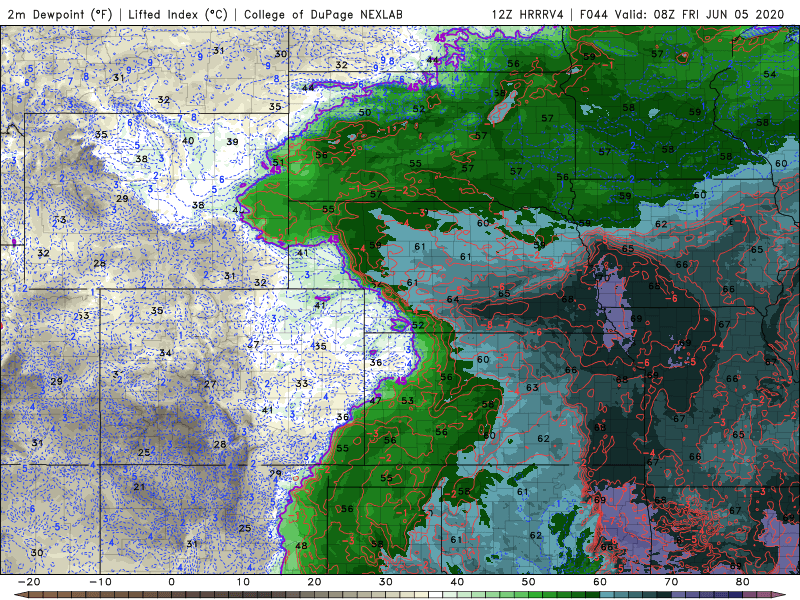Click the "64" dewpoint value on map

point(453,299)
